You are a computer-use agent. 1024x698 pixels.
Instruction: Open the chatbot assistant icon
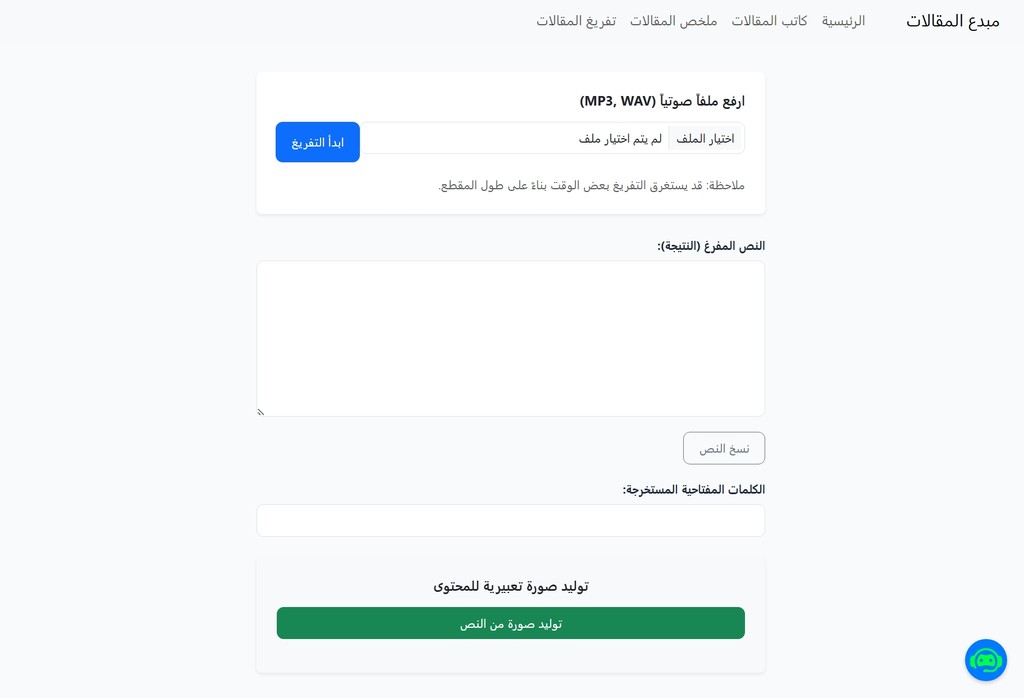coord(985,660)
